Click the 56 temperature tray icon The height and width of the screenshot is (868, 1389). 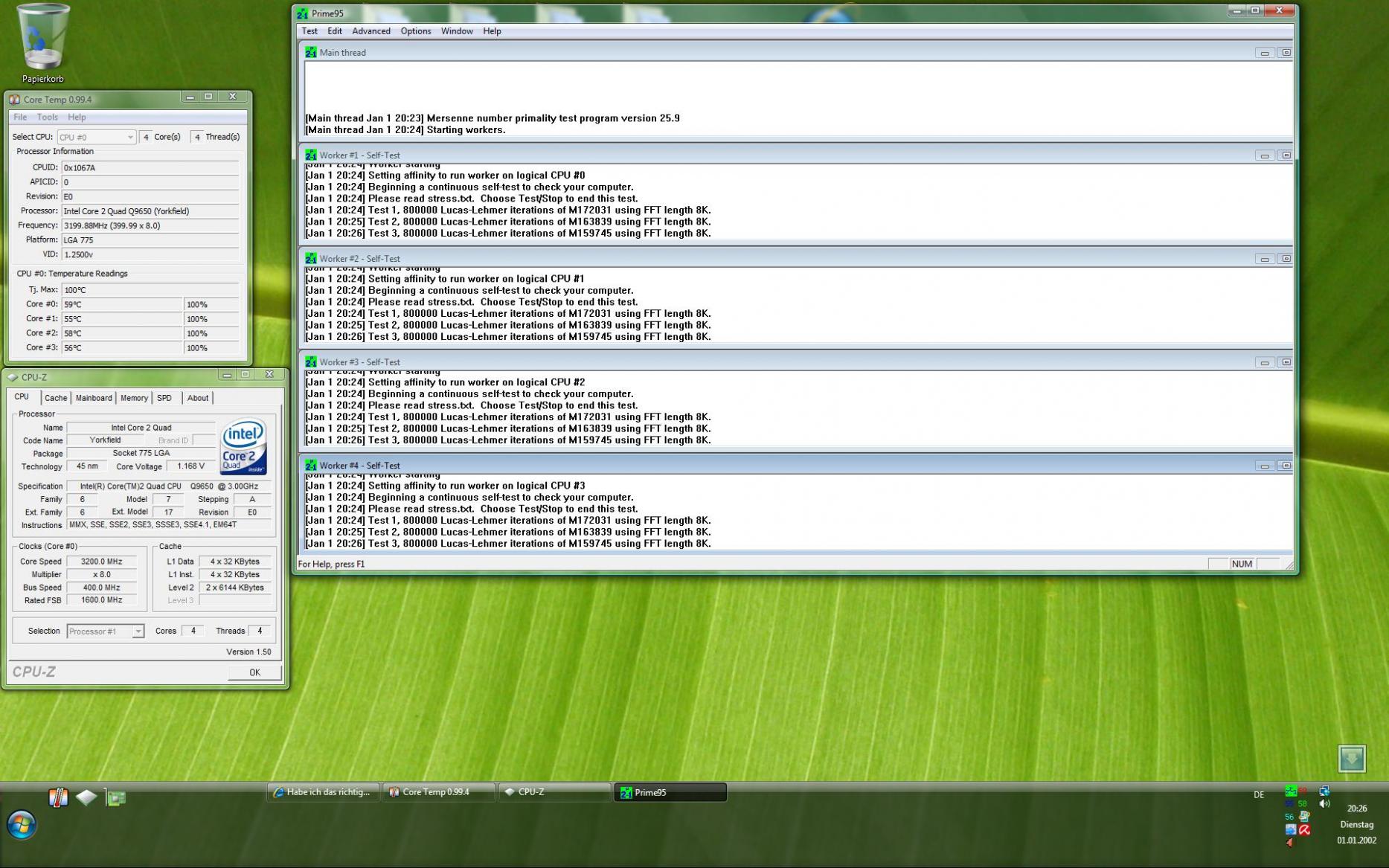point(1289,817)
